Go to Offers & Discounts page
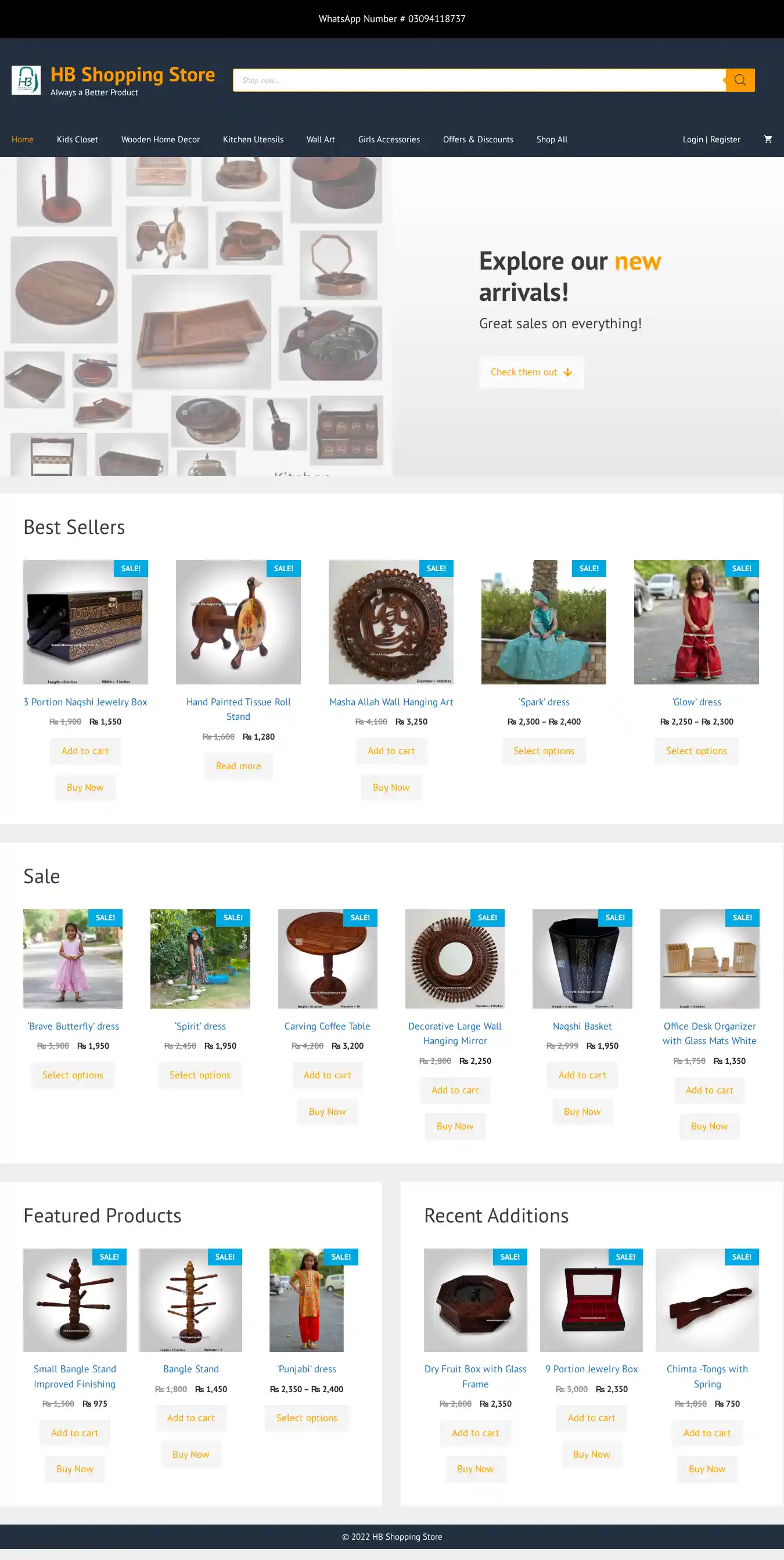The image size is (784, 1560). (479, 139)
